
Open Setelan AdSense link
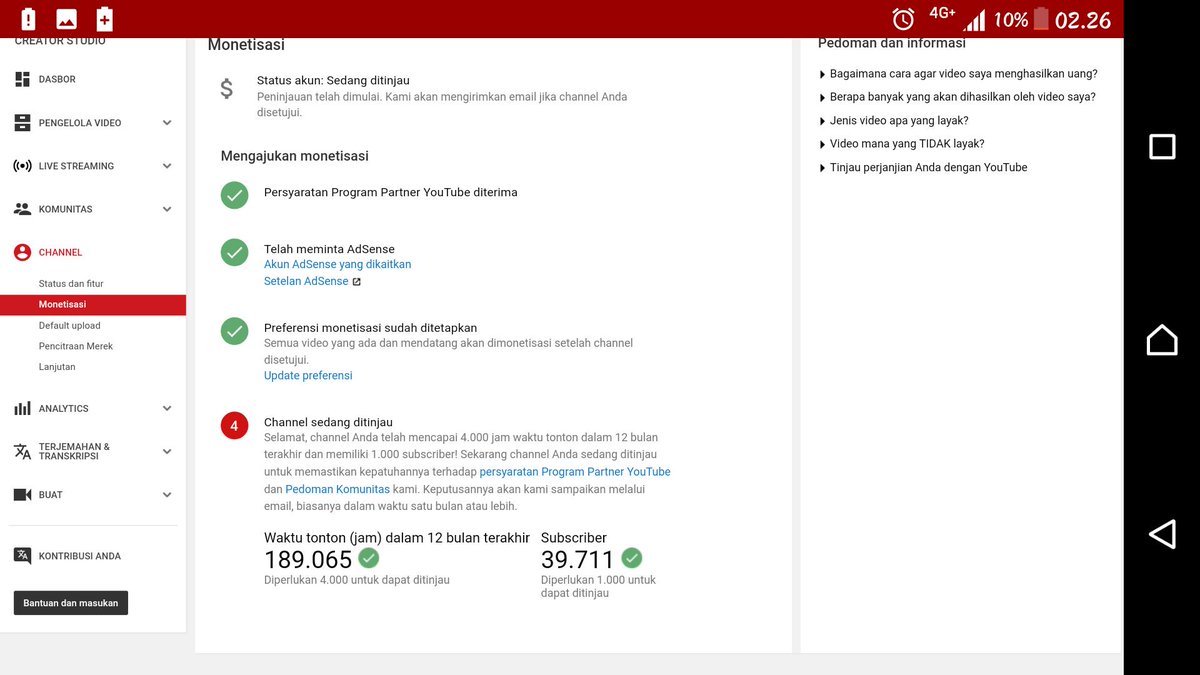point(306,281)
